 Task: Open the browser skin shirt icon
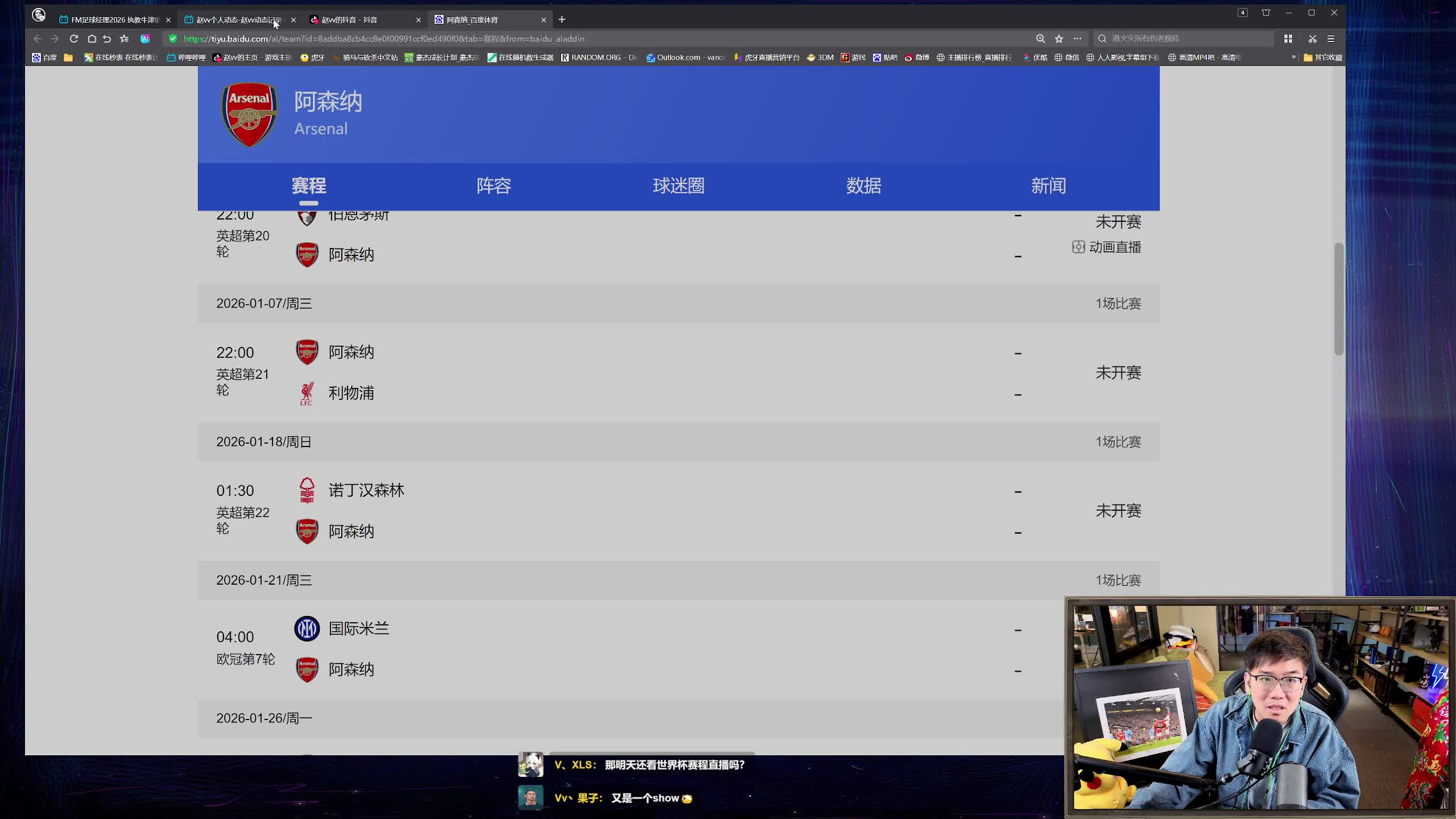point(1266,13)
